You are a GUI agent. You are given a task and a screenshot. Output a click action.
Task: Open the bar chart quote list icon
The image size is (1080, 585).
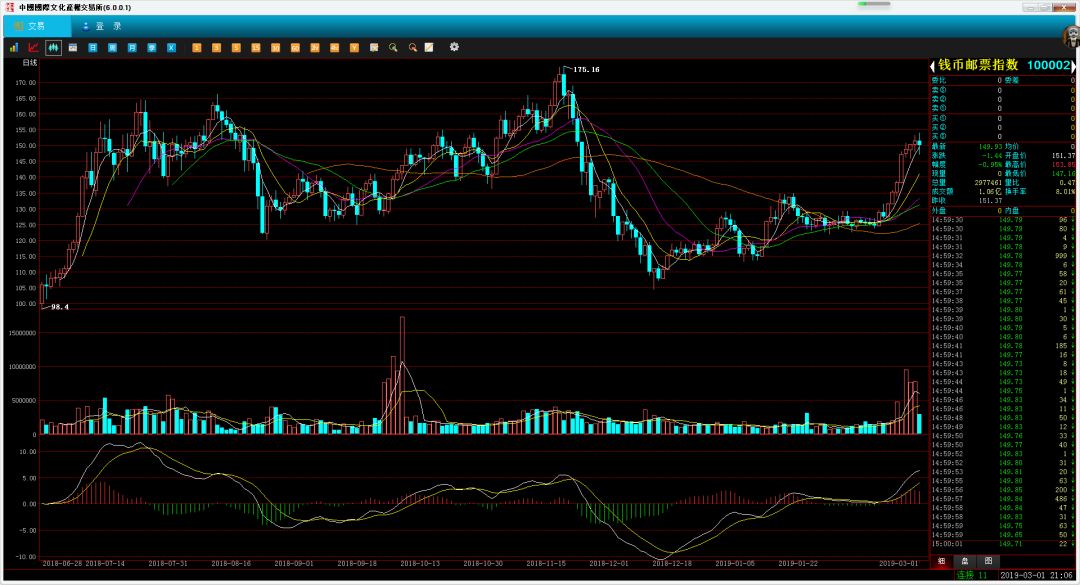point(14,48)
